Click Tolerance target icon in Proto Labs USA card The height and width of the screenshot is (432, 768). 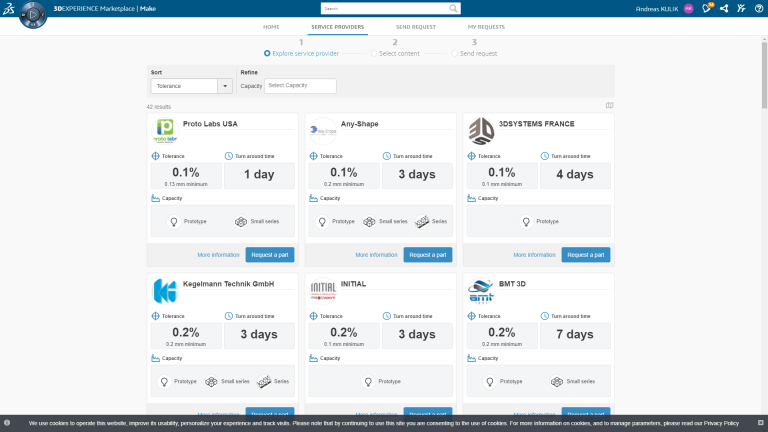click(155, 156)
